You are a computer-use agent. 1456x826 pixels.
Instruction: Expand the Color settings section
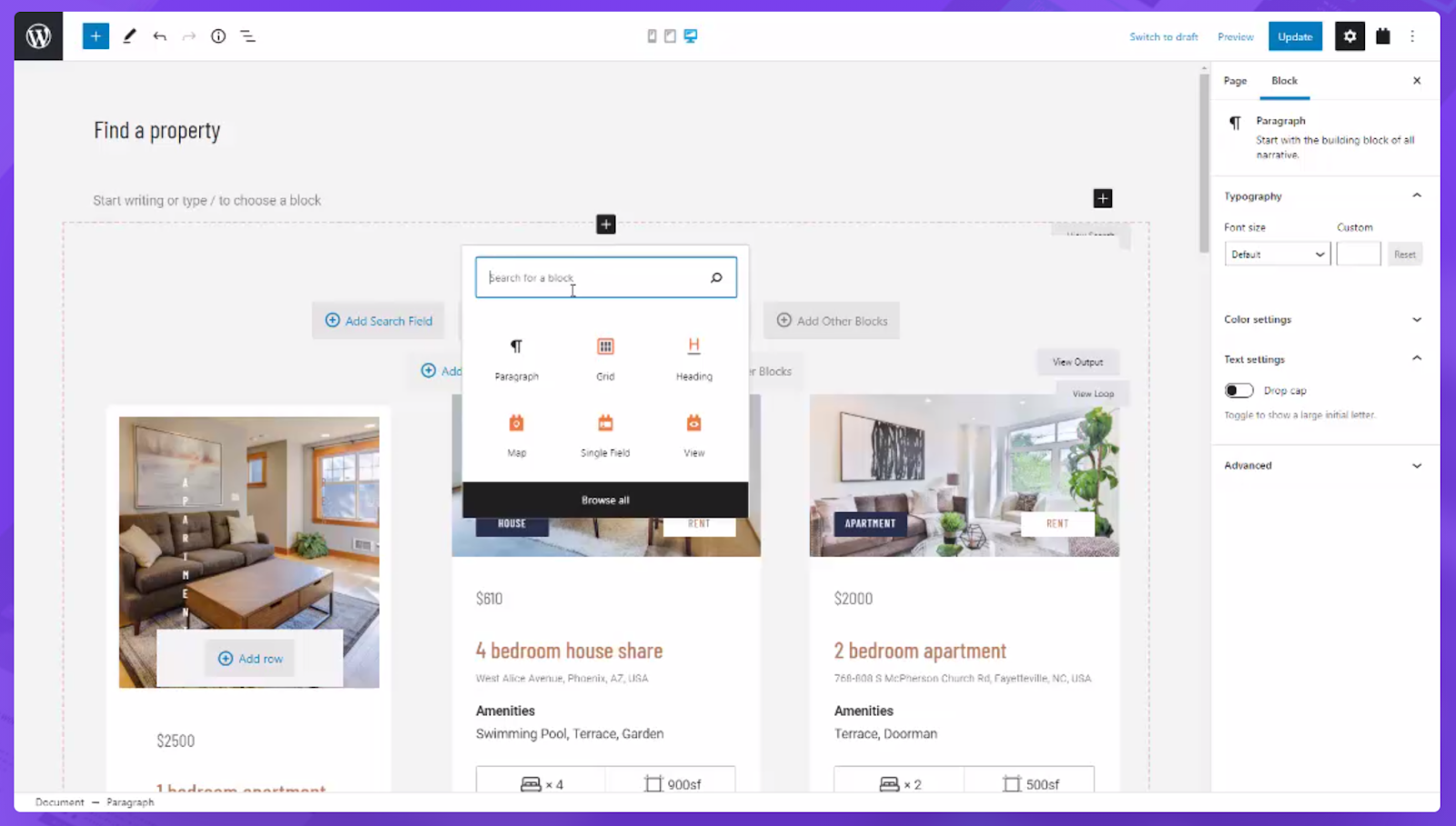[x=1325, y=319]
